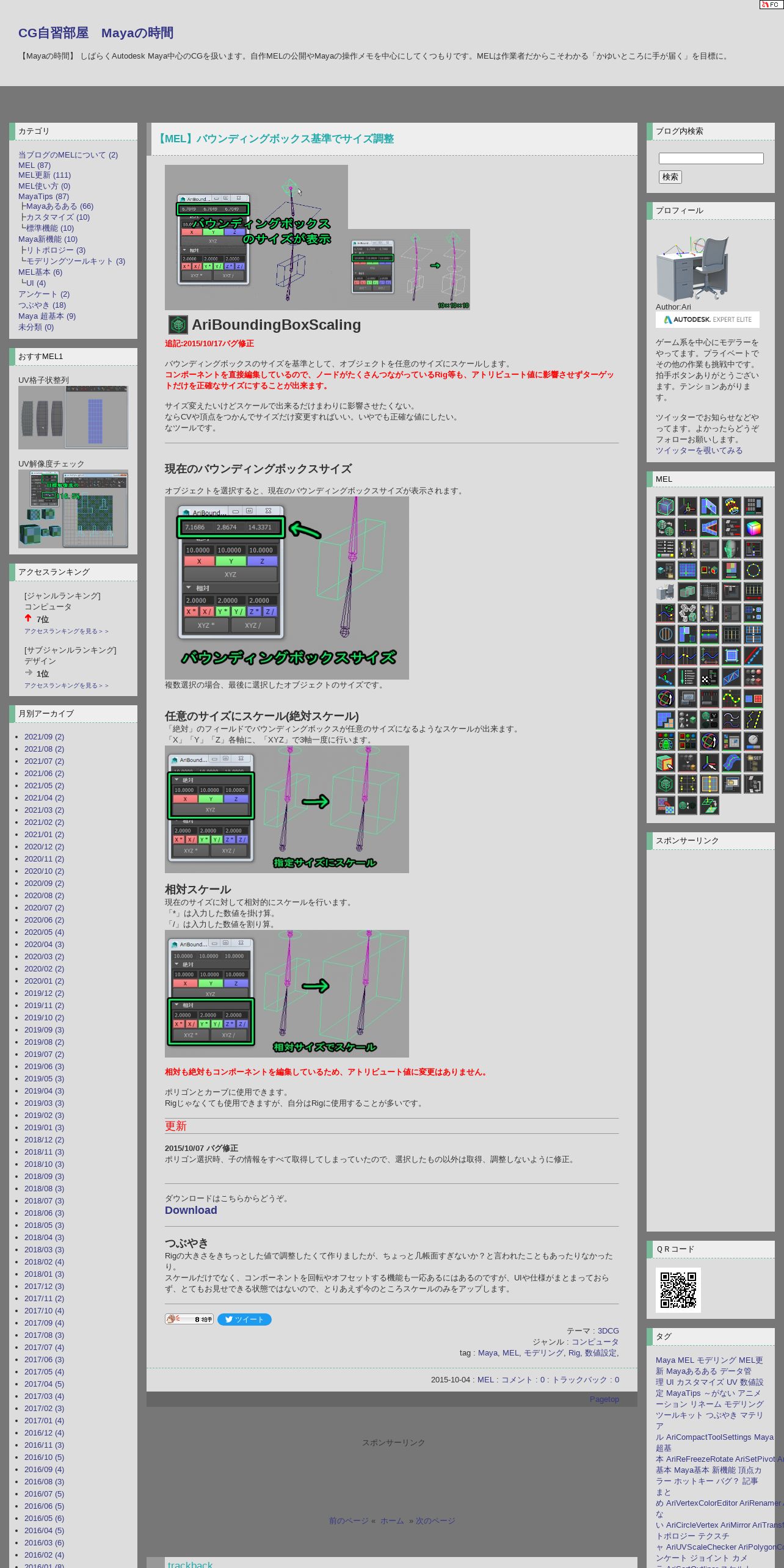Open the blog title CG自習部屋 Mayaの時間

96,33
